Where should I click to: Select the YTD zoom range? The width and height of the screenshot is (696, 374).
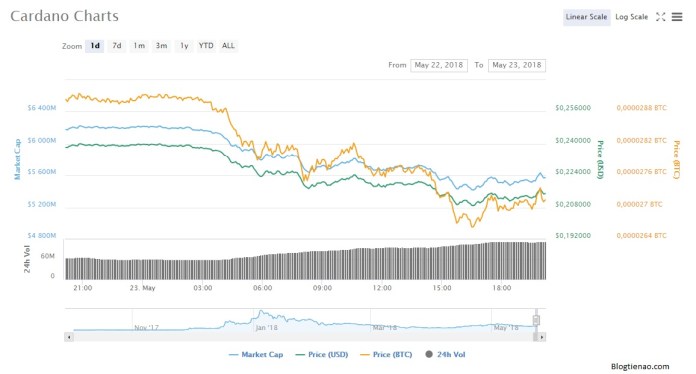206,46
